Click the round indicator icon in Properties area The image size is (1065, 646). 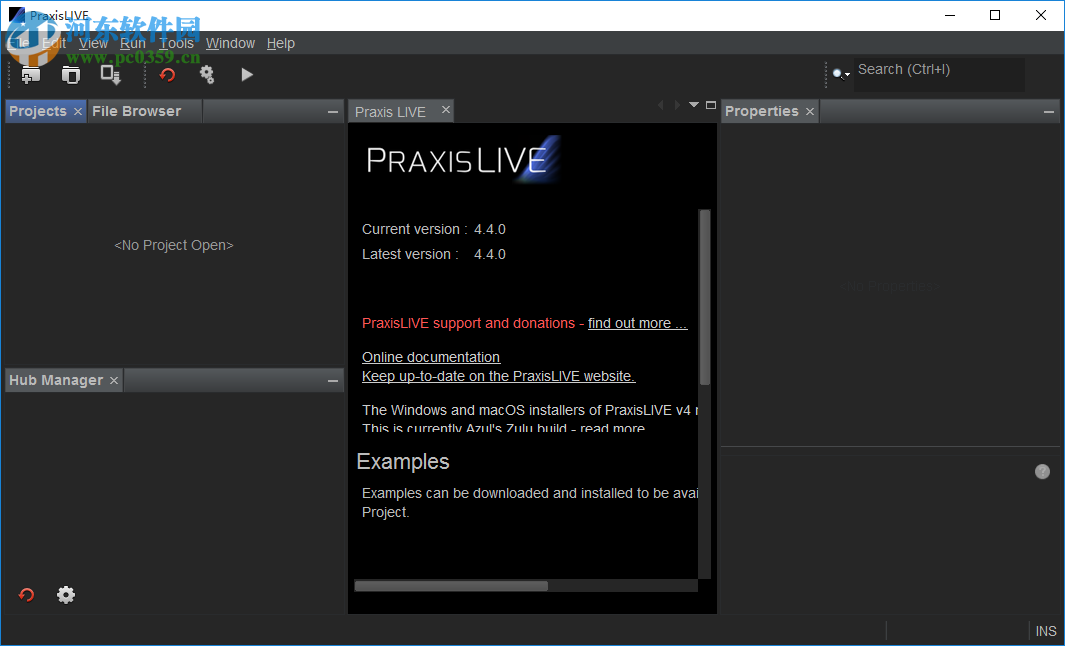(x=1042, y=471)
